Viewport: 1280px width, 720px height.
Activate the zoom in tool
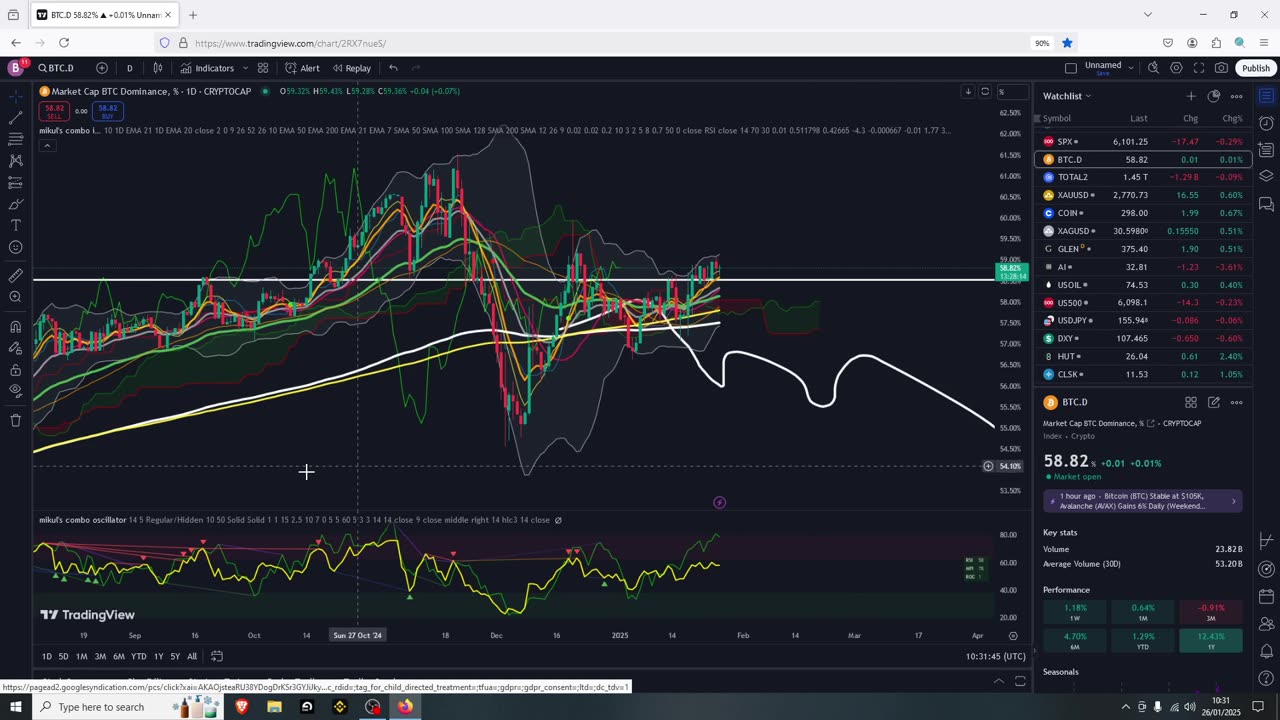tap(16, 297)
